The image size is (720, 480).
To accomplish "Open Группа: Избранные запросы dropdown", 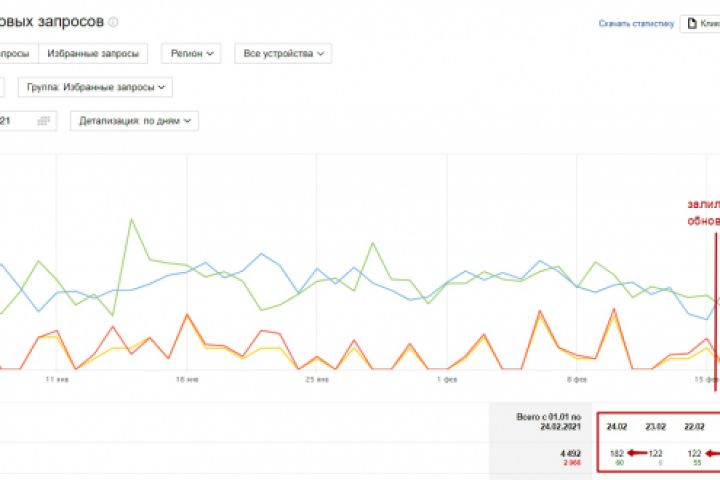I will pos(95,87).
